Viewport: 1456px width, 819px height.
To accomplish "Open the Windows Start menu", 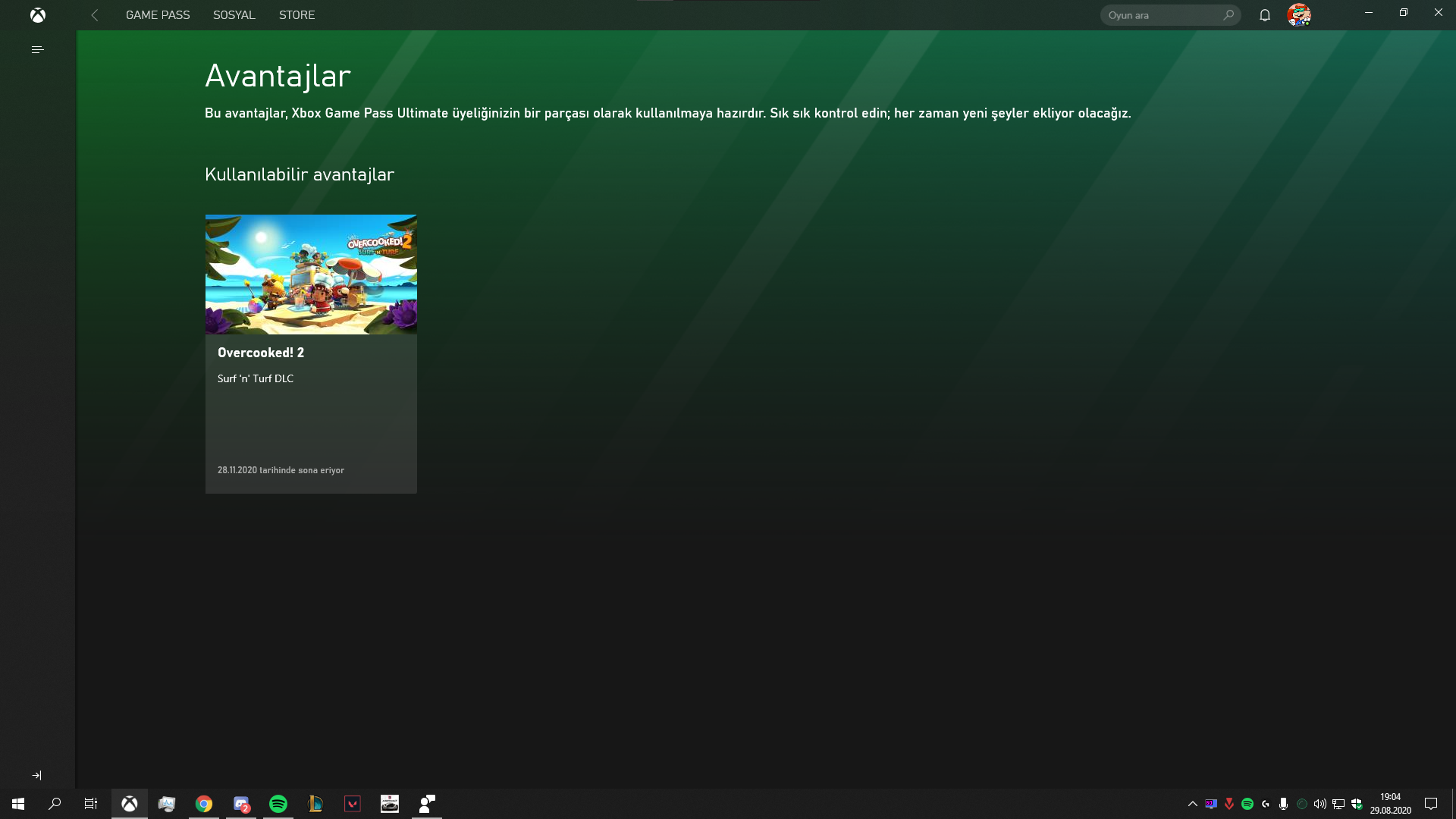I will click(18, 804).
